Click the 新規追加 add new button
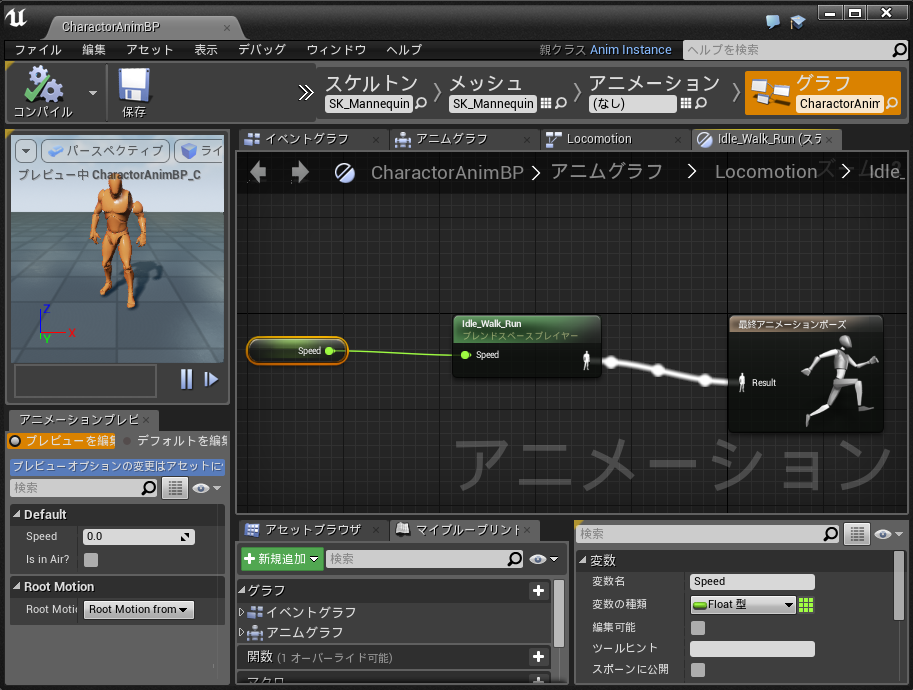 [x=282, y=559]
